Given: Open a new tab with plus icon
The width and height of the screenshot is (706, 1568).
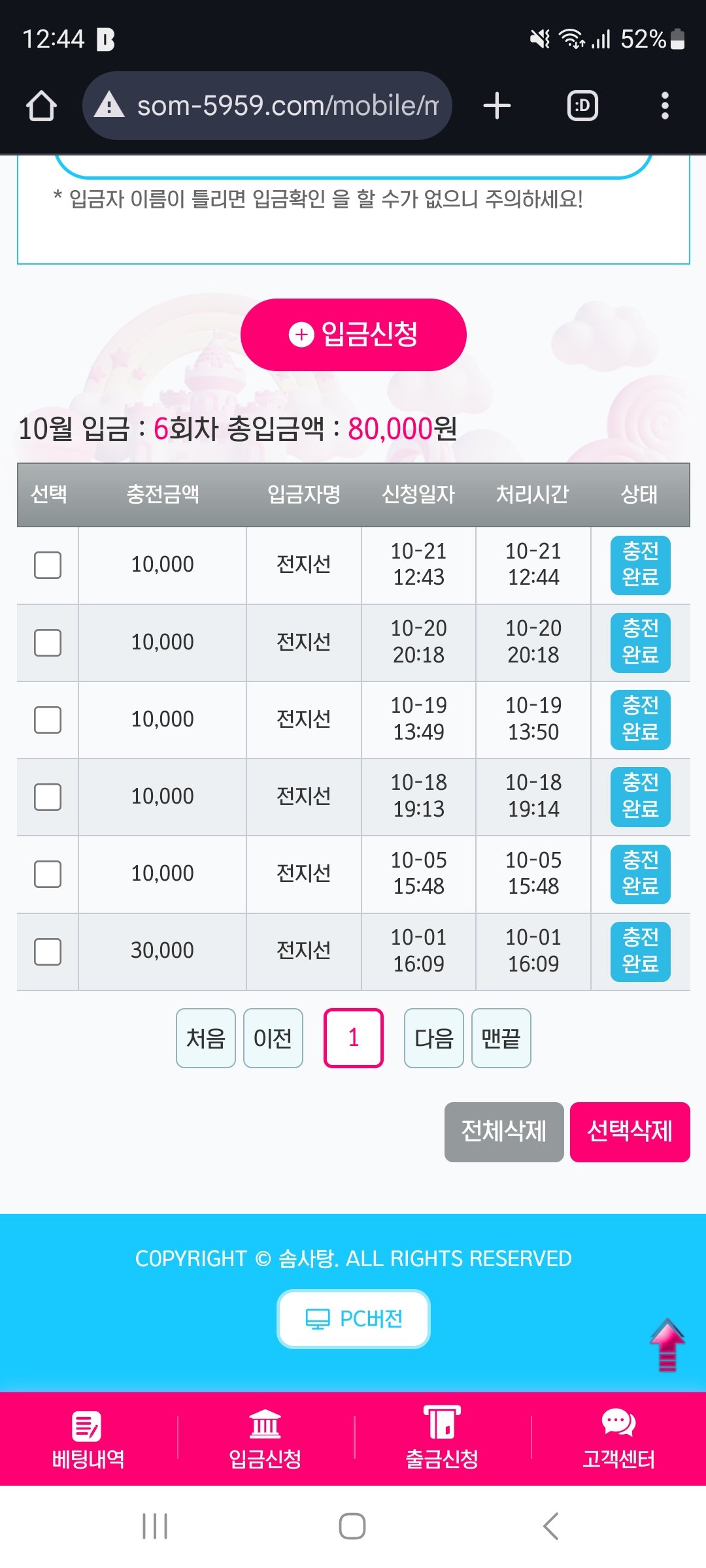Looking at the screenshot, I should click(497, 106).
